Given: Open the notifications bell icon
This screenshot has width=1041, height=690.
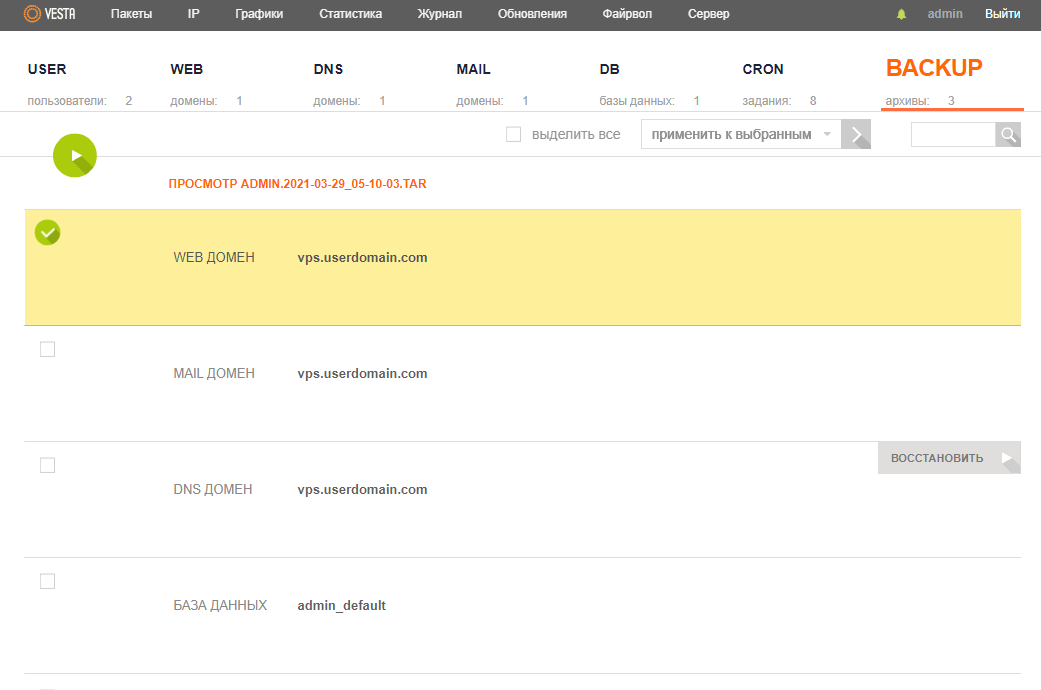Looking at the screenshot, I should tap(901, 14).
